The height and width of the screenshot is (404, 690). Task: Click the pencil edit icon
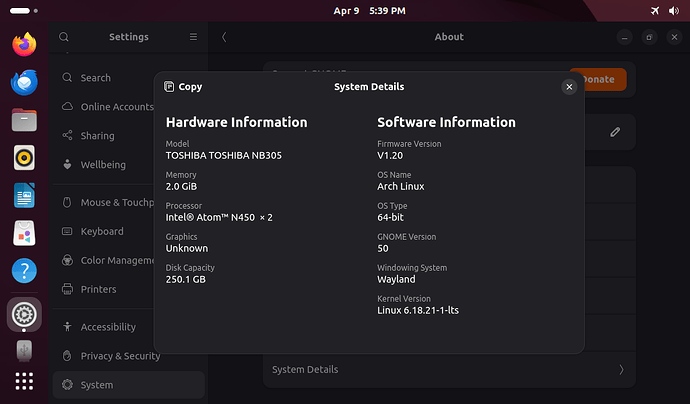click(x=615, y=132)
